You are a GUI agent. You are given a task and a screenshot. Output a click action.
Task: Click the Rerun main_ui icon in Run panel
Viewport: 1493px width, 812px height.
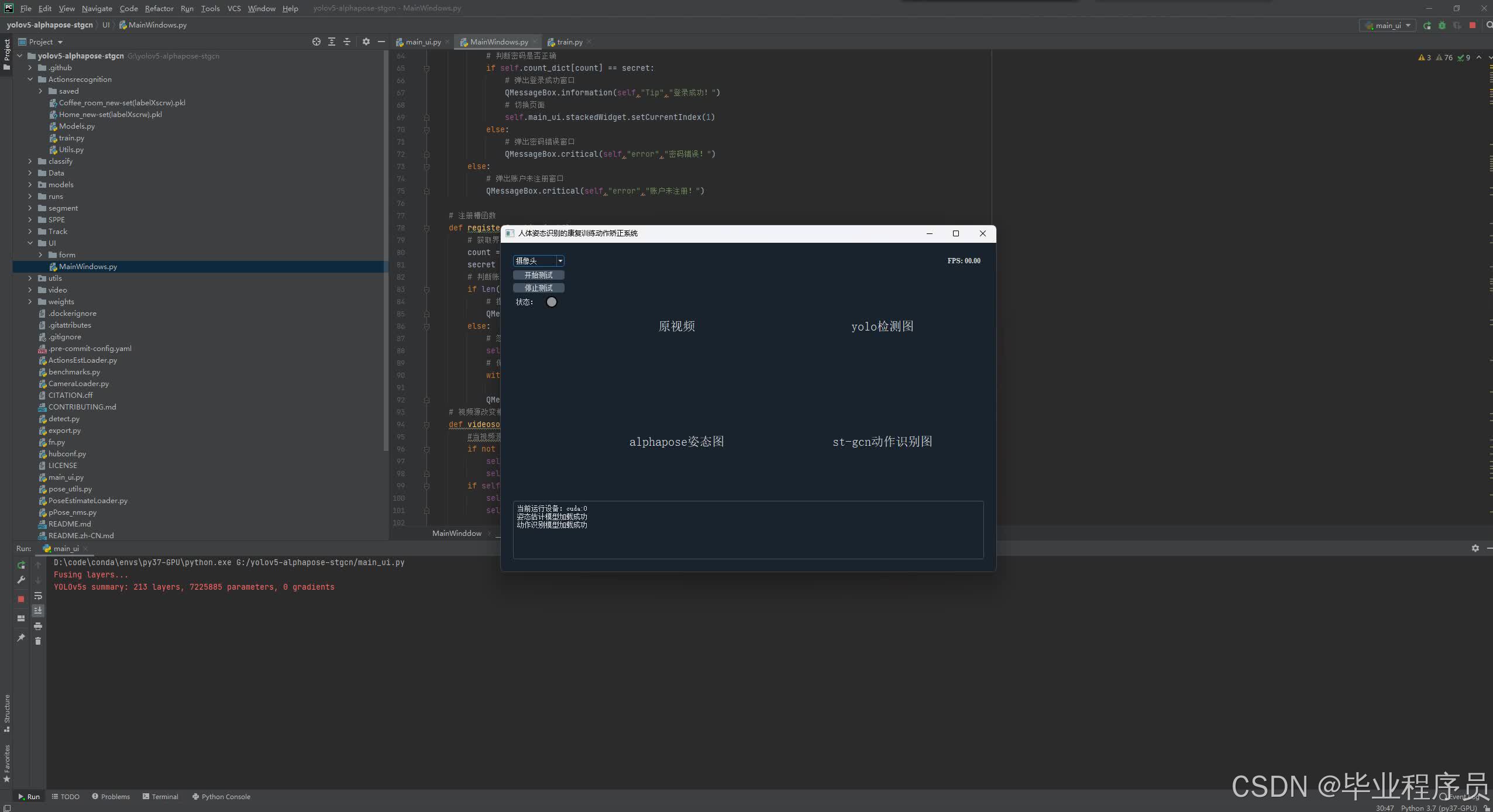coord(21,565)
